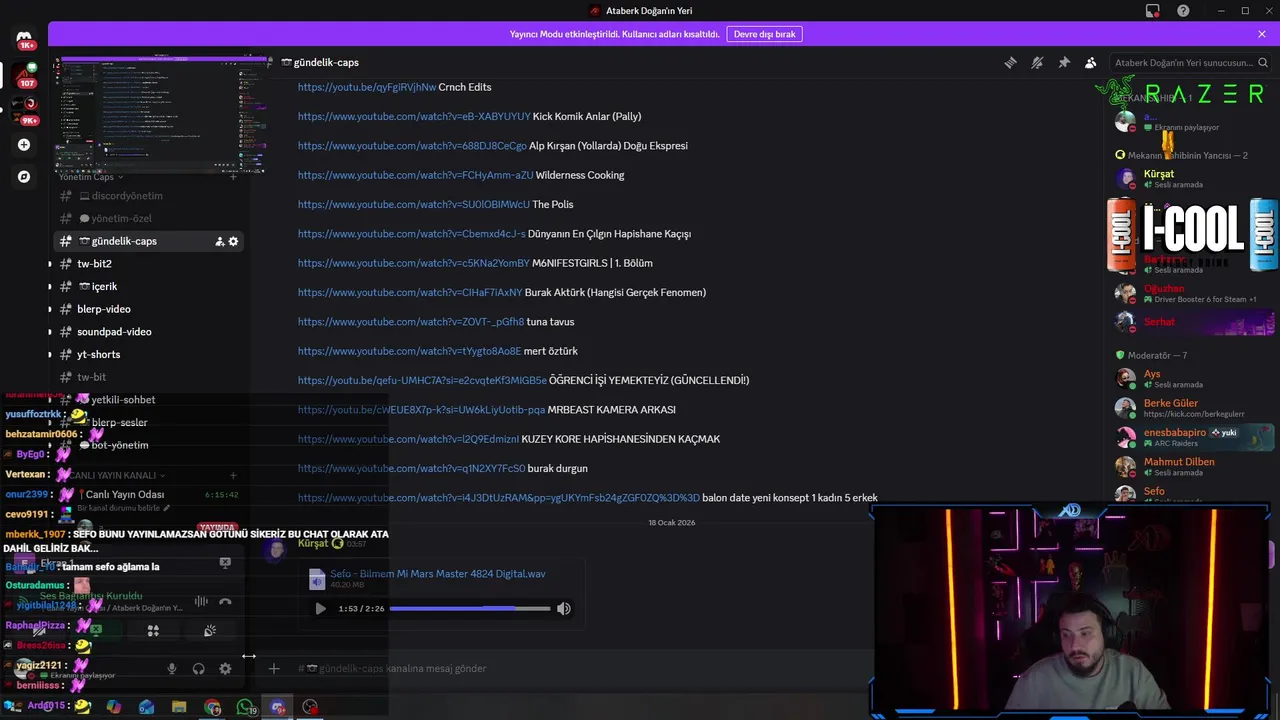Open the burak durgun YouTube link
1280x720 pixels.
pyautogui.click(x=411, y=468)
